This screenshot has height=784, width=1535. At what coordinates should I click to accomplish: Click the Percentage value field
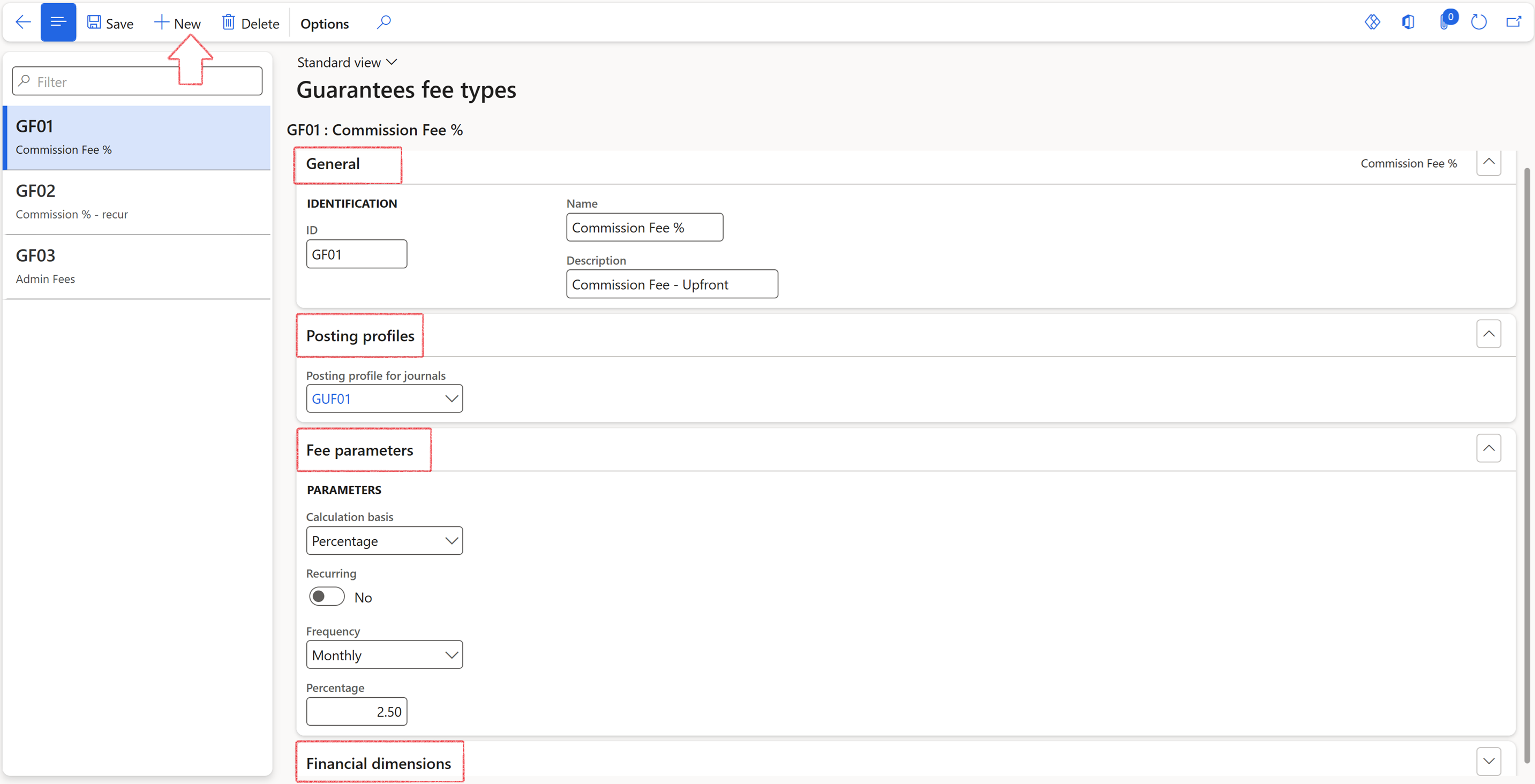coord(356,711)
